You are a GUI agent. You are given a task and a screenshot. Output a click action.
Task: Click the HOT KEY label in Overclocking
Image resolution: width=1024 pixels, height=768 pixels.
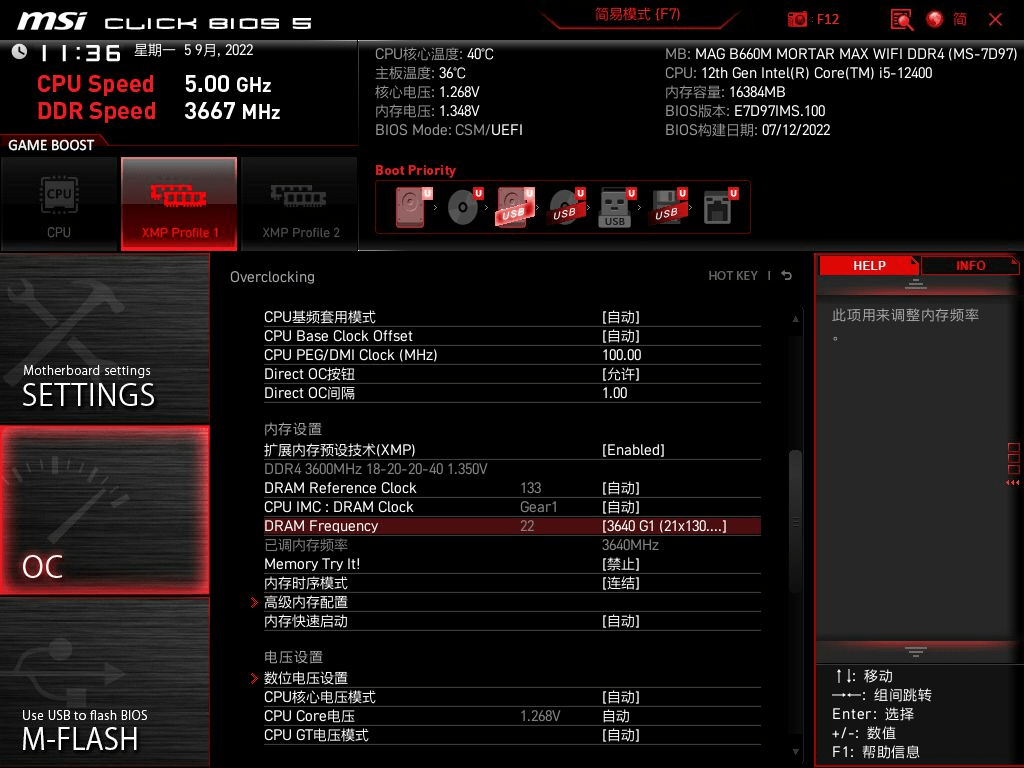(x=733, y=275)
